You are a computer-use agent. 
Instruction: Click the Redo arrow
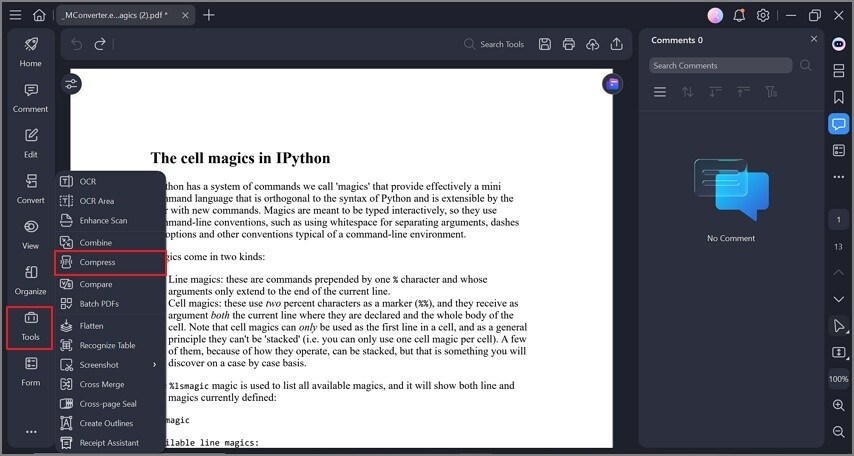click(100, 44)
